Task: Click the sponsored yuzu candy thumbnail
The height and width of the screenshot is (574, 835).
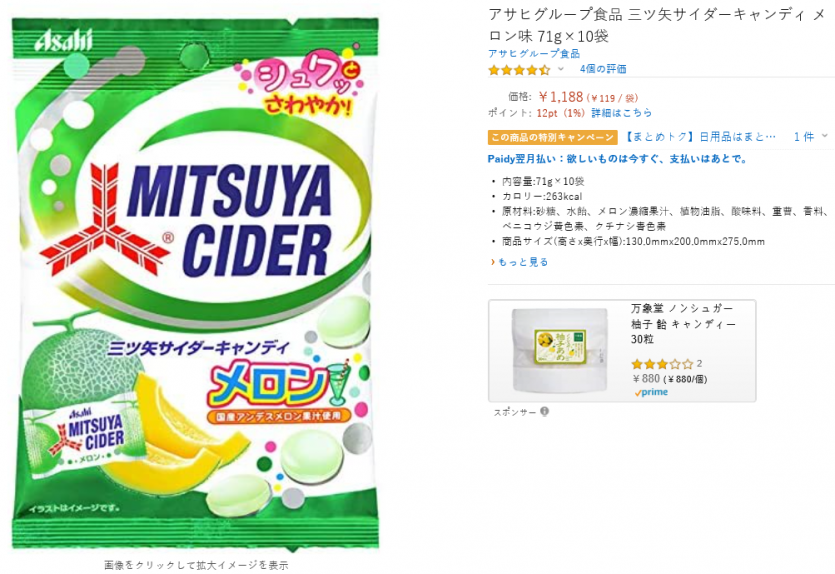Action: [x=558, y=351]
